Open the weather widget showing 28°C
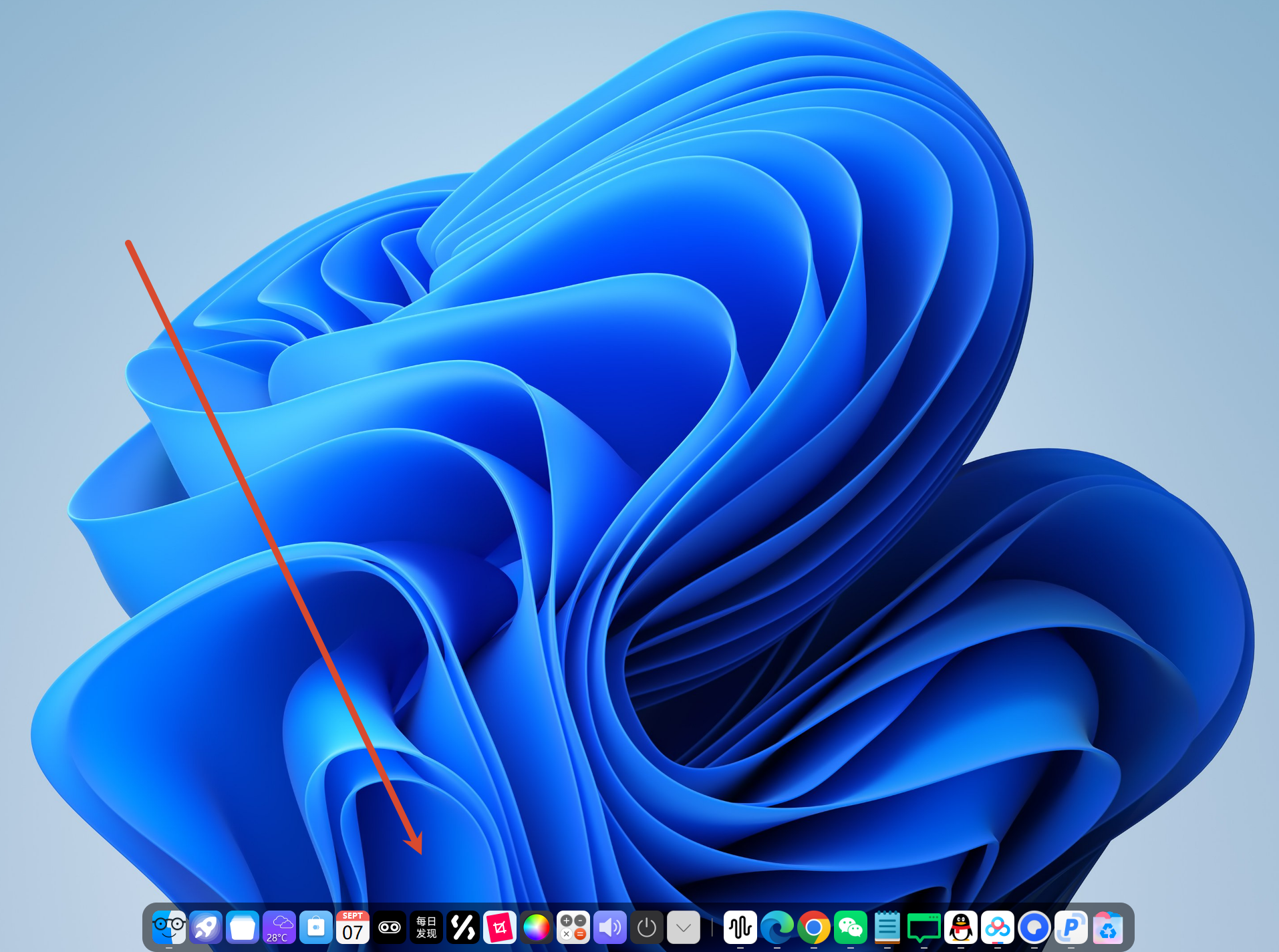The height and width of the screenshot is (952, 1279). coord(279,927)
